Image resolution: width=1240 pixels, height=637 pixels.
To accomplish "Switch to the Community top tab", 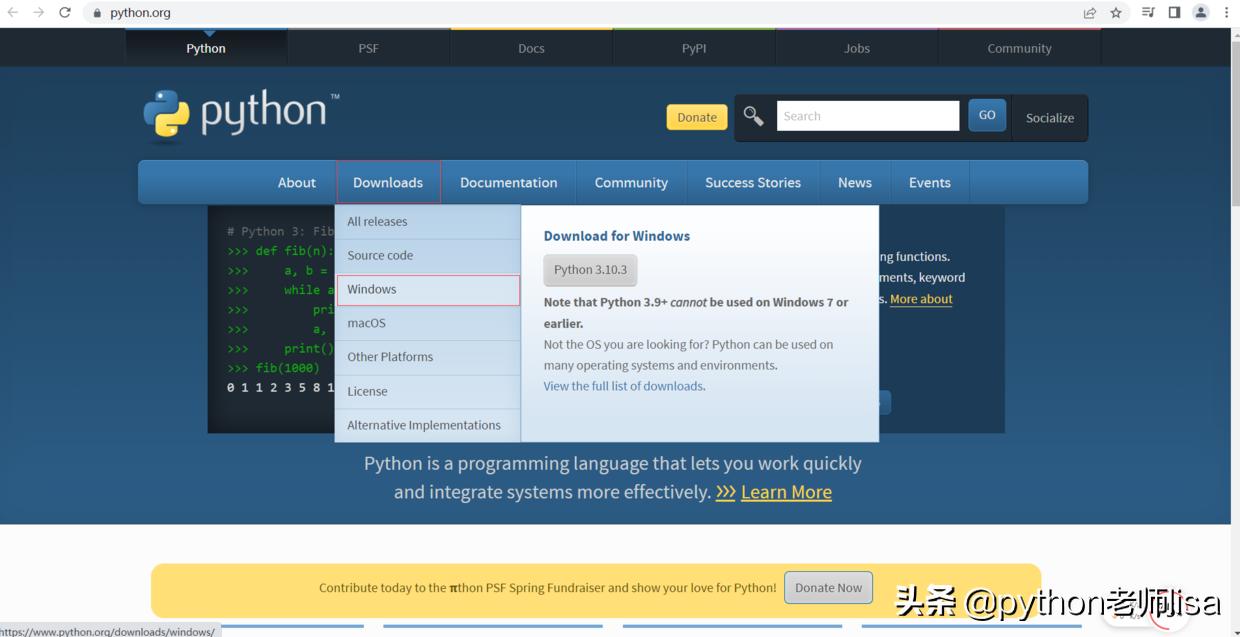I will click(x=1019, y=48).
